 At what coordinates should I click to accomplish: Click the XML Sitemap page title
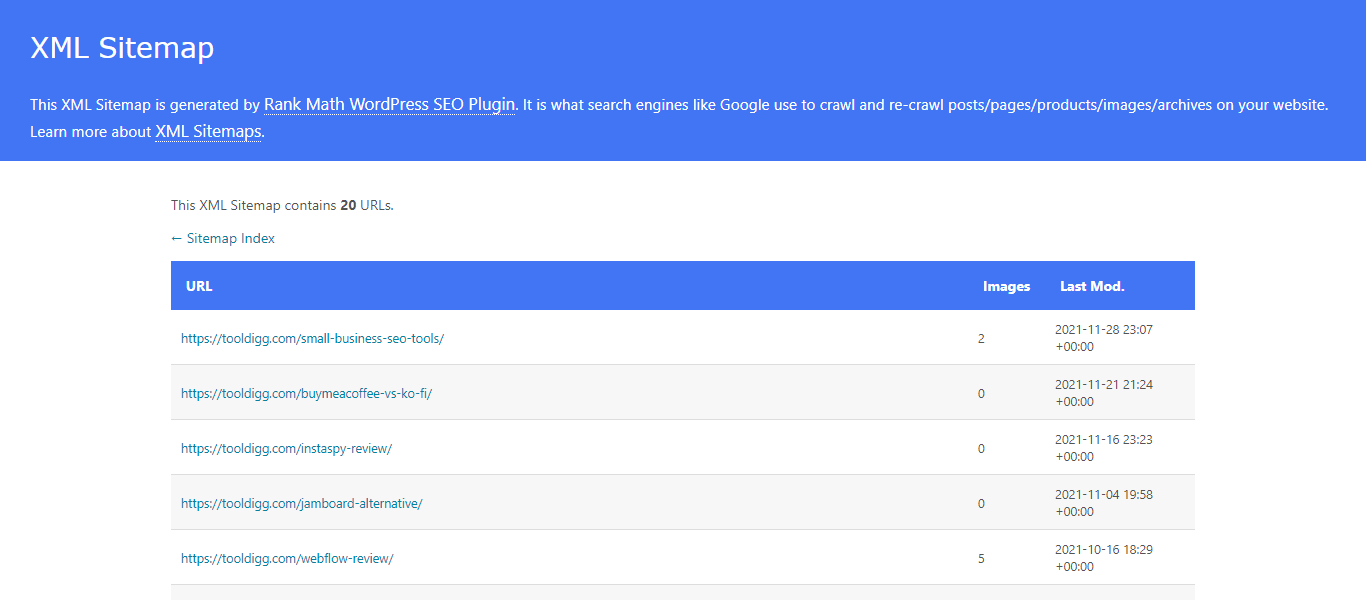tap(122, 48)
